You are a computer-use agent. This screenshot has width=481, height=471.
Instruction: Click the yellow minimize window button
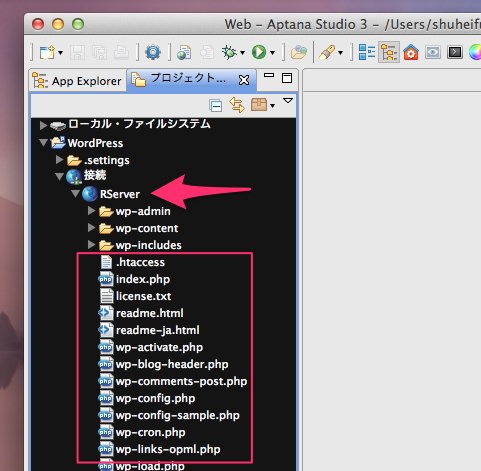coord(58,24)
